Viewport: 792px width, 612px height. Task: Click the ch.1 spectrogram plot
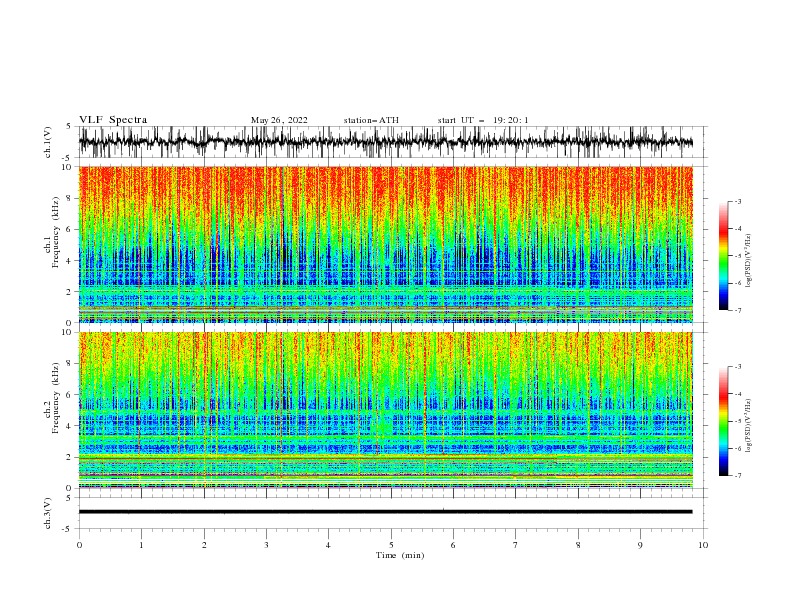click(x=385, y=244)
